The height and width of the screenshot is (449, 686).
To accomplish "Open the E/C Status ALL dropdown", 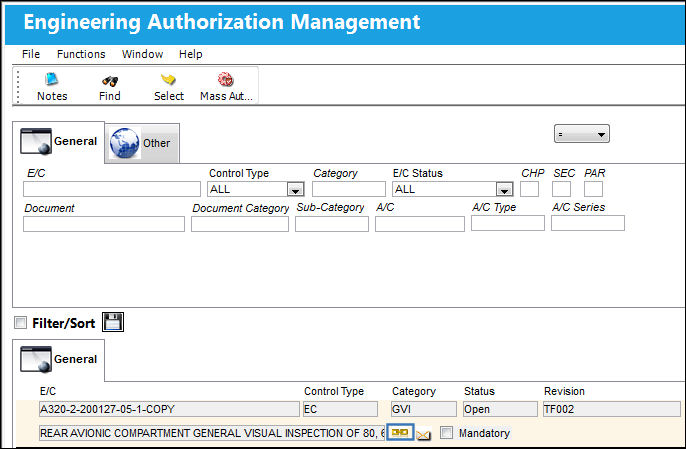I will pos(504,189).
